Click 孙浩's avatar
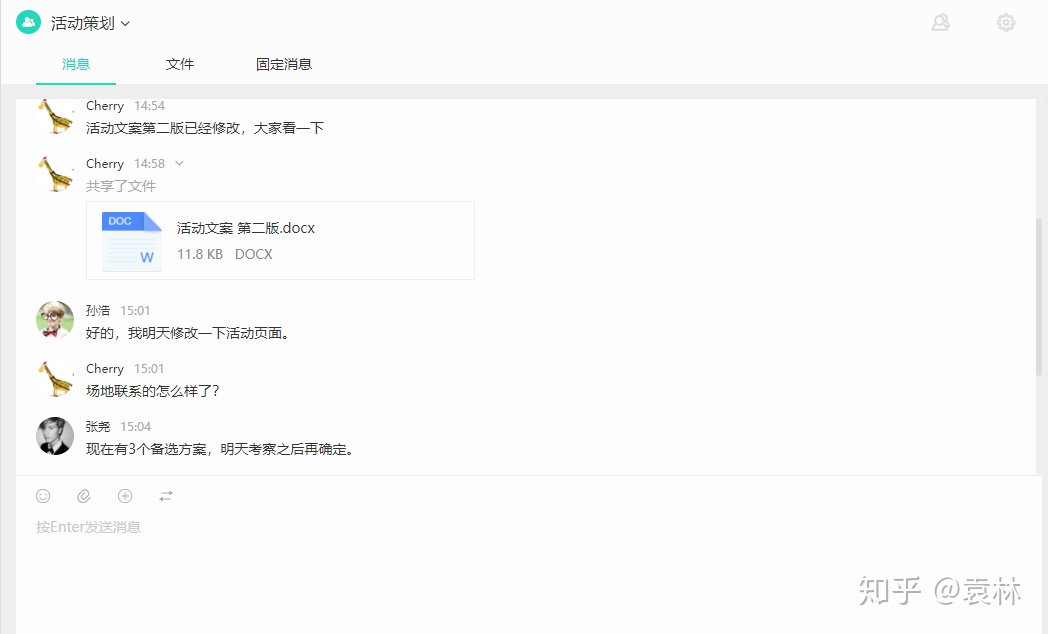Image resolution: width=1048 pixels, height=634 pixels. (x=55, y=319)
